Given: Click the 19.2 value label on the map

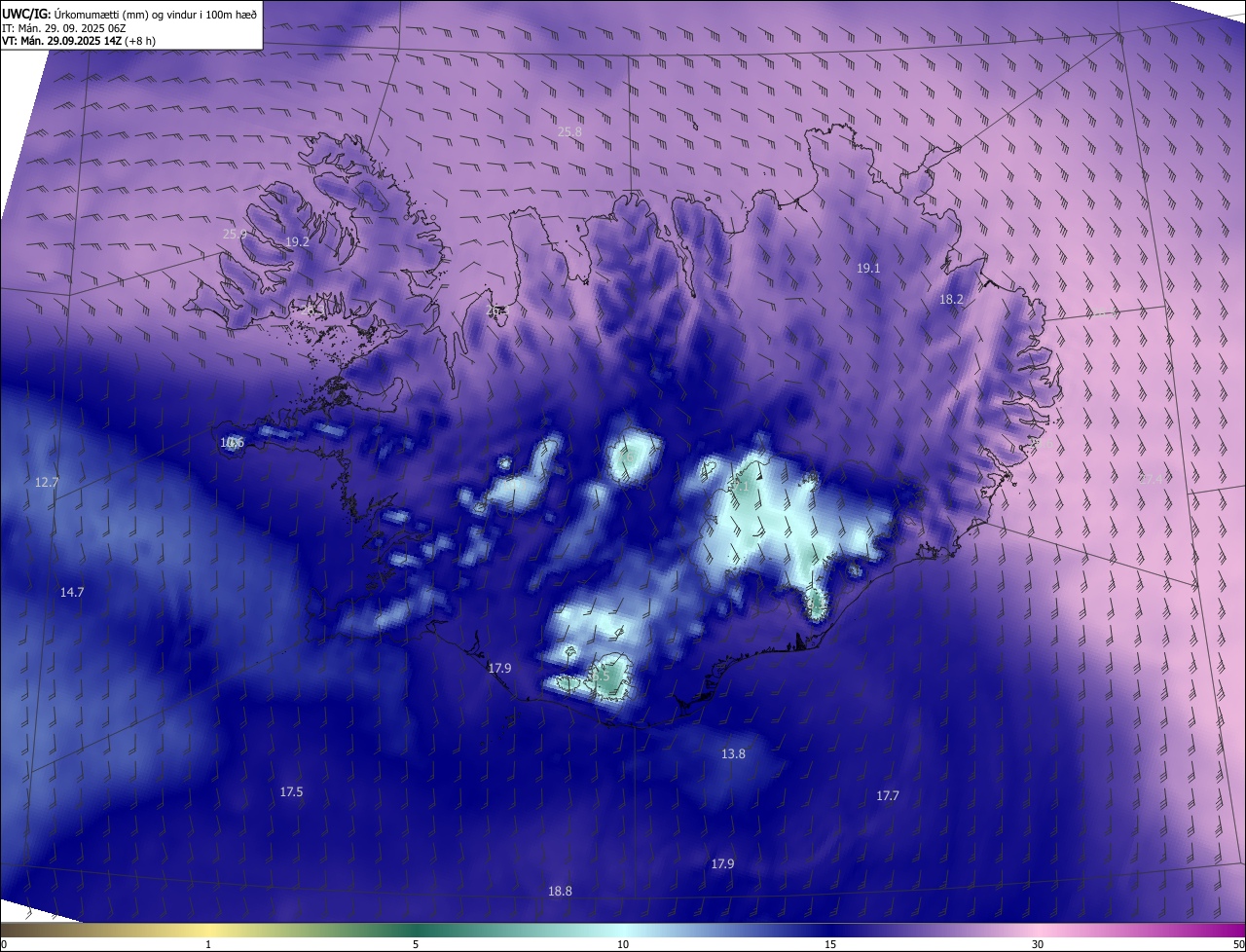Looking at the screenshot, I should 297,241.
